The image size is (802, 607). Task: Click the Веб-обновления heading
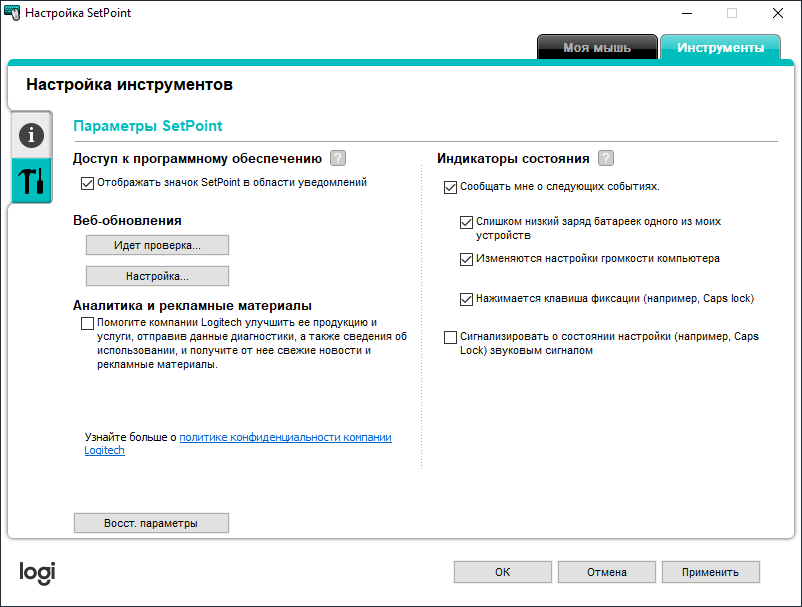[x=127, y=220]
